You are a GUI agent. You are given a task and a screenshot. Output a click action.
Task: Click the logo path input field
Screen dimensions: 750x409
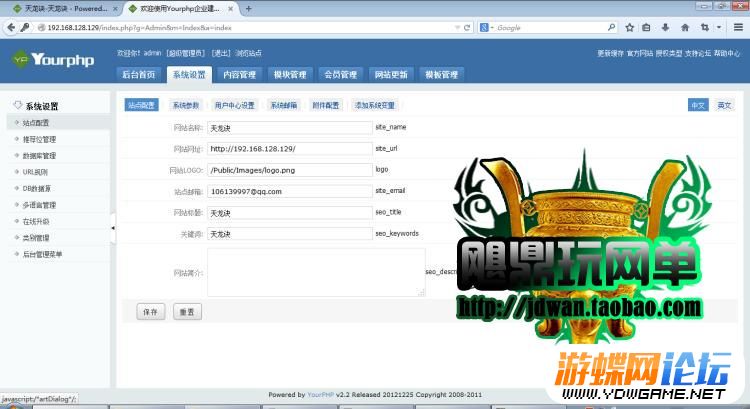(x=290, y=170)
